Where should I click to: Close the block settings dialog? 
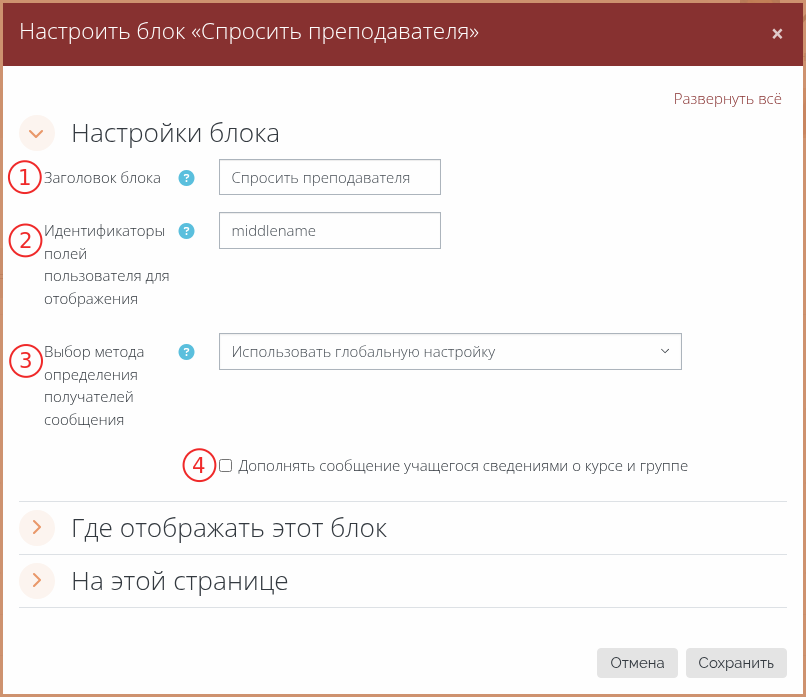[x=777, y=34]
